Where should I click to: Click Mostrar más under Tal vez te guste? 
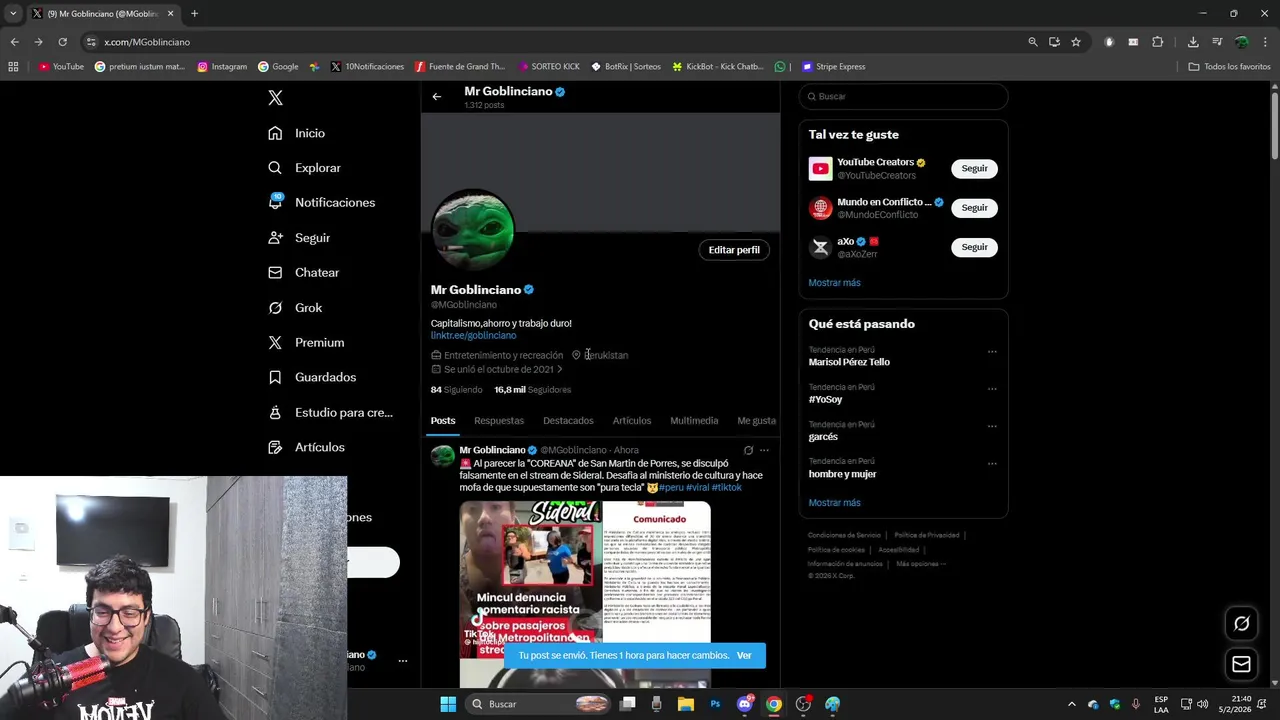(x=834, y=283)
